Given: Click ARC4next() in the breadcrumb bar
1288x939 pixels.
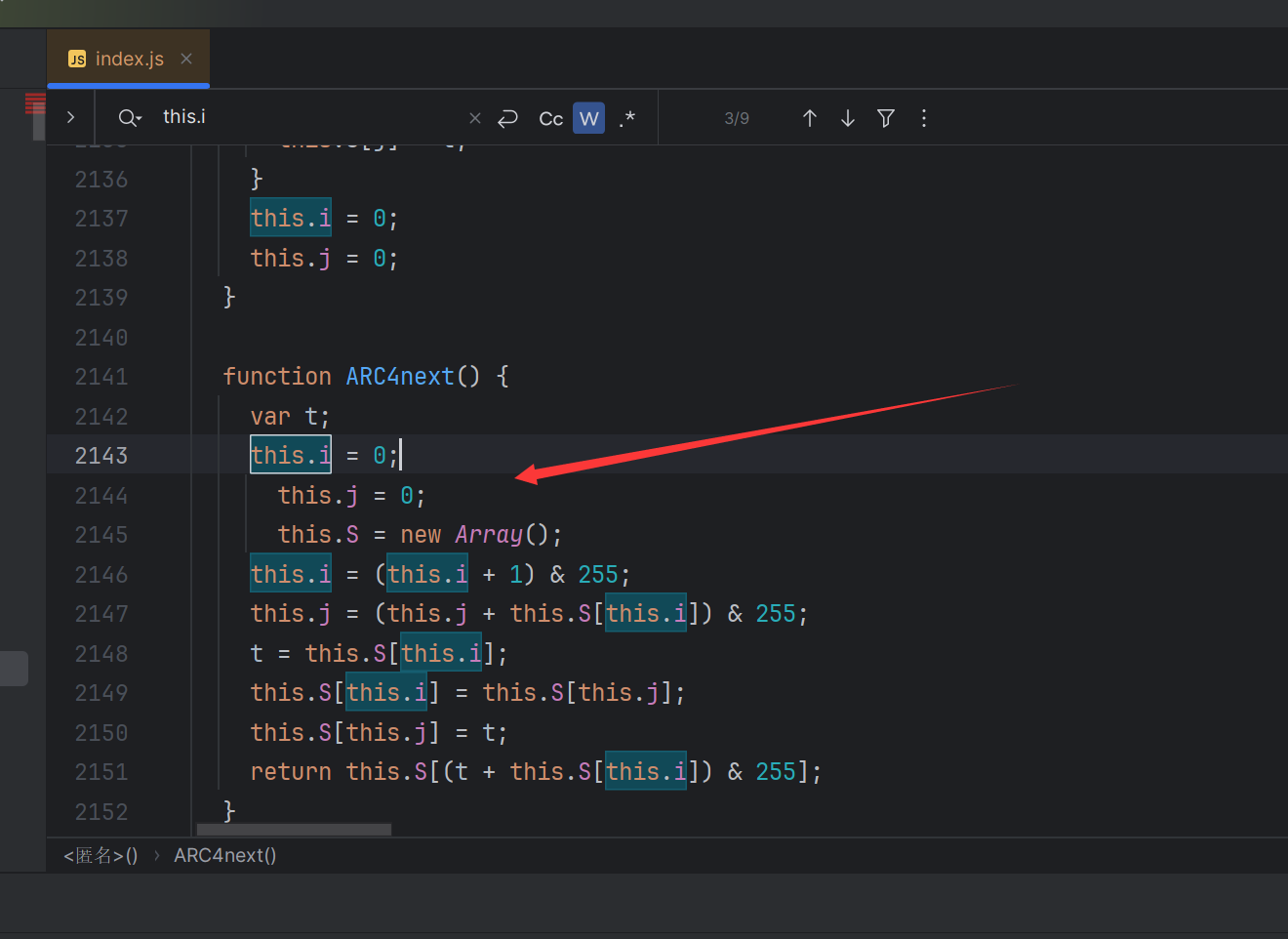Looking at the screenshot, I should 224,855.
